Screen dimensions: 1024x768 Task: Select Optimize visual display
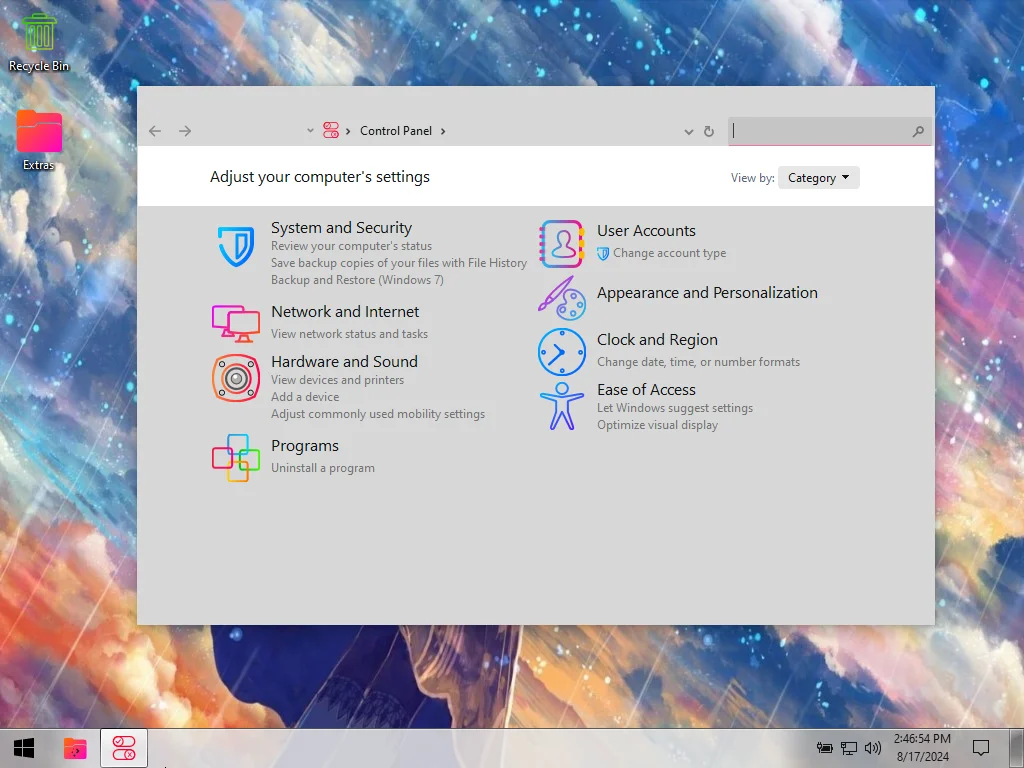click(x=657, y=425)
